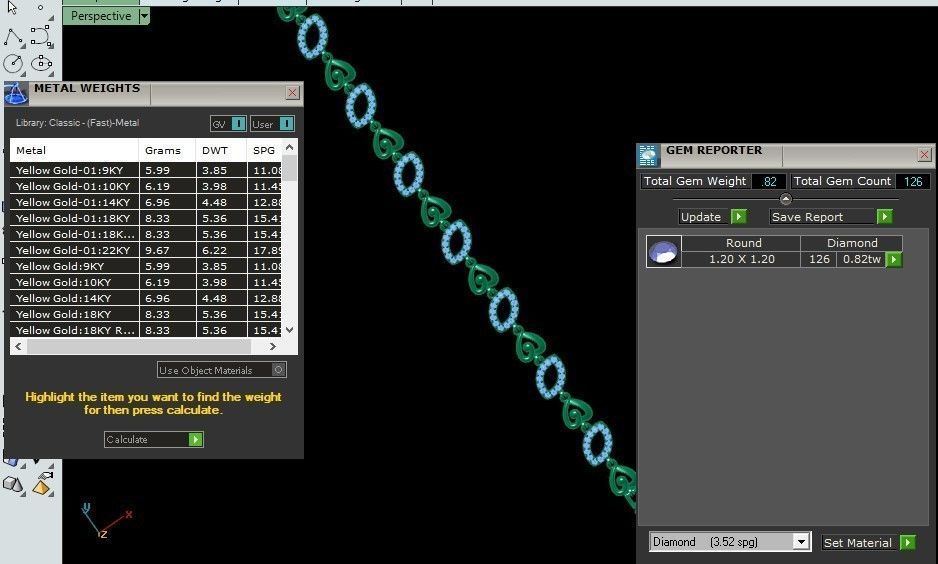Click the 126 quantity cell in gem row
938x564 pixels.
[819, 259]
